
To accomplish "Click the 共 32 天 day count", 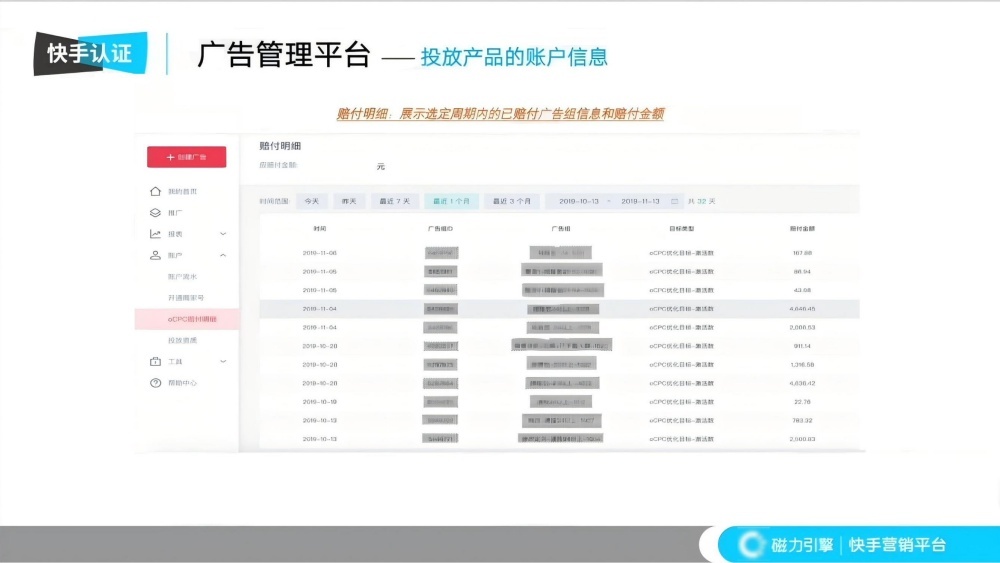I will pos(702,201).
